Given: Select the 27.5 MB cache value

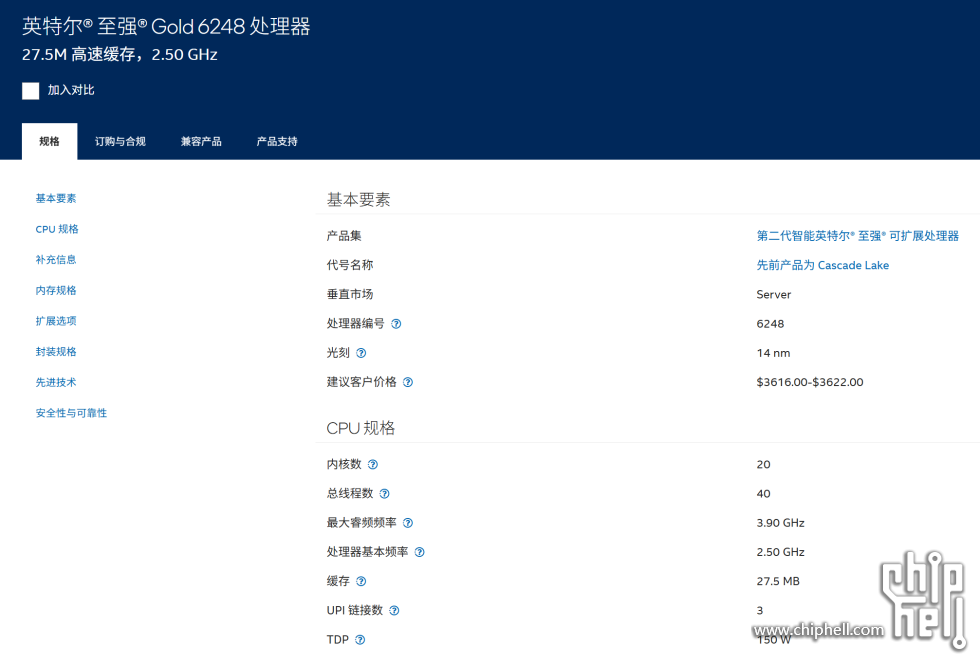Looking at the screenshot, I should click(778, 581).
